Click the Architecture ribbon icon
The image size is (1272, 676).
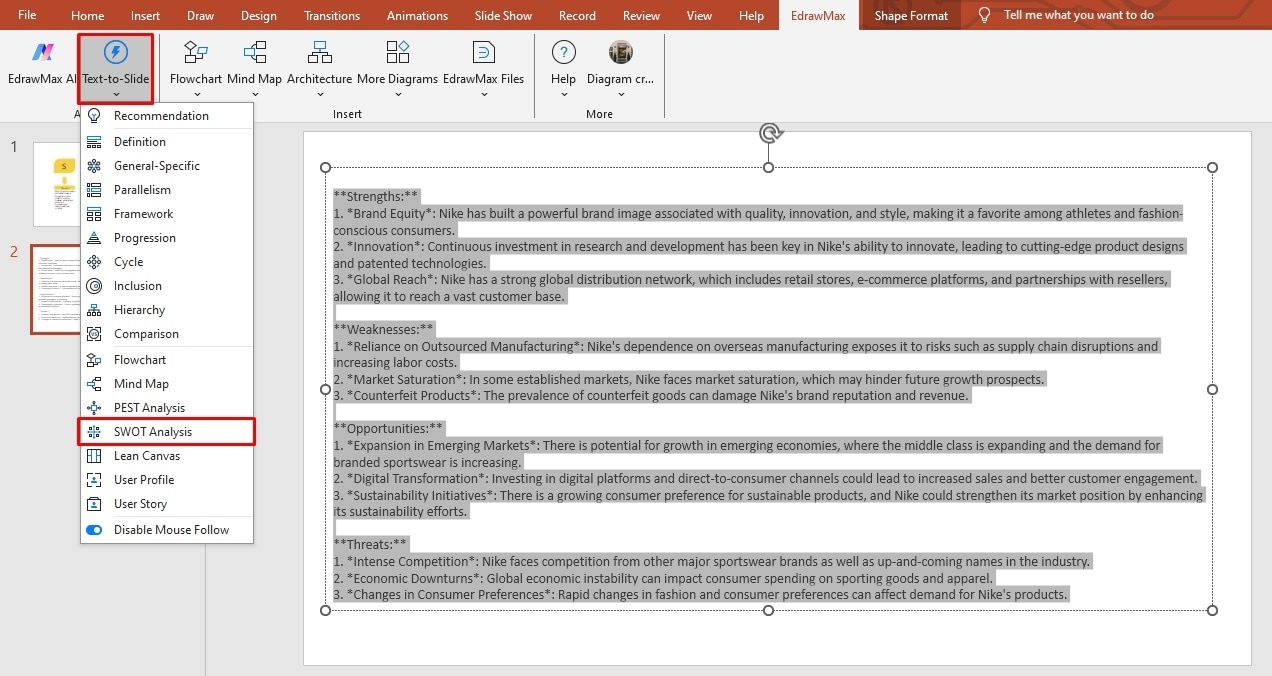(320, 52)
